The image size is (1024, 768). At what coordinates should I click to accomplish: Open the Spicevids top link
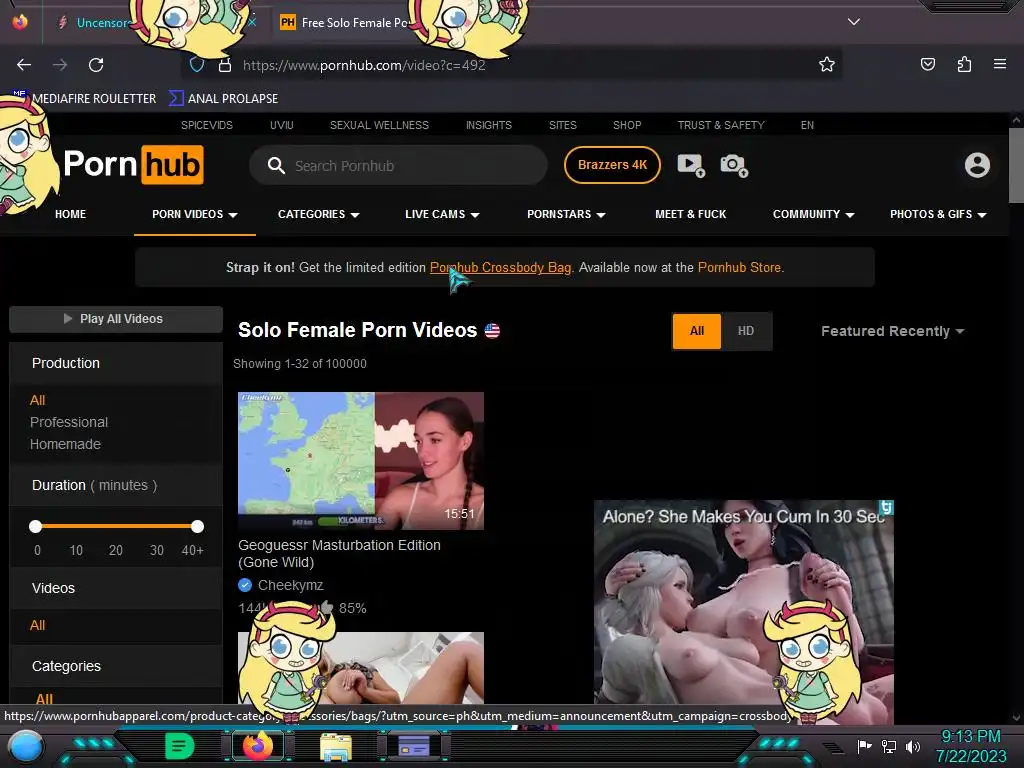206,125
